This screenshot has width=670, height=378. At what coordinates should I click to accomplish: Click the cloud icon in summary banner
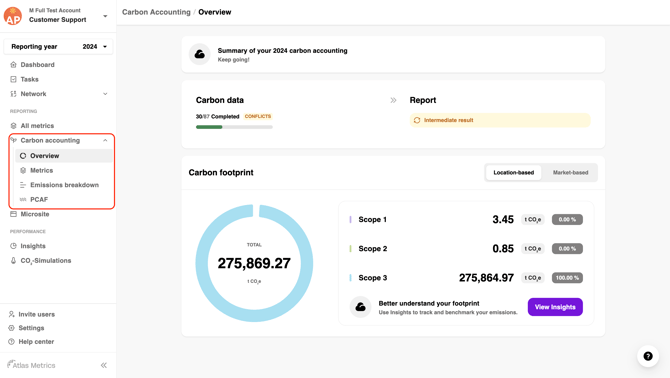pos(200,54)
